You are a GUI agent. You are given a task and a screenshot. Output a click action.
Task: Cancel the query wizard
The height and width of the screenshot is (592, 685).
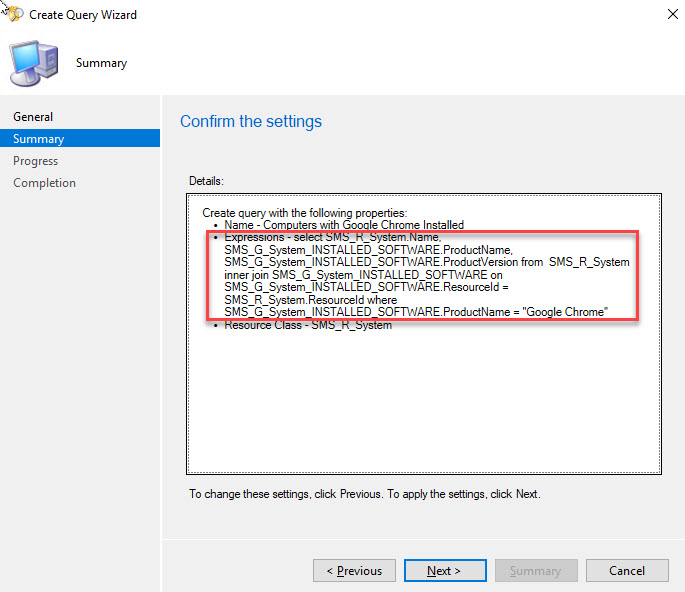click(x=627, y=571)
